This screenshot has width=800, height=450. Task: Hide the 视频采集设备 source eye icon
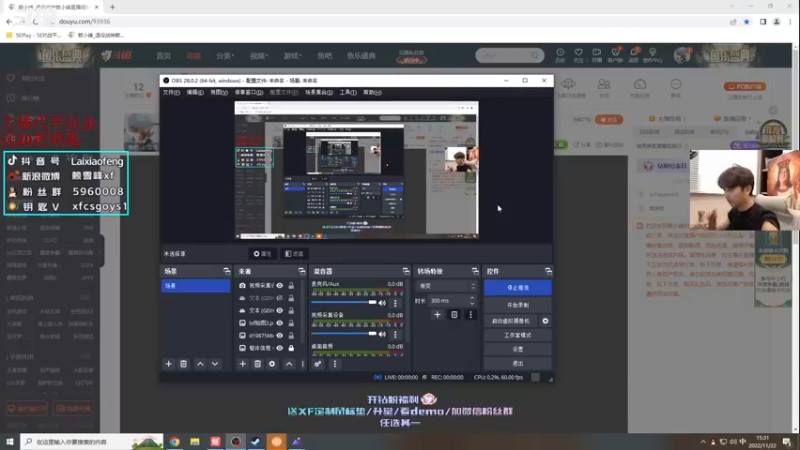tap(280, 285)
